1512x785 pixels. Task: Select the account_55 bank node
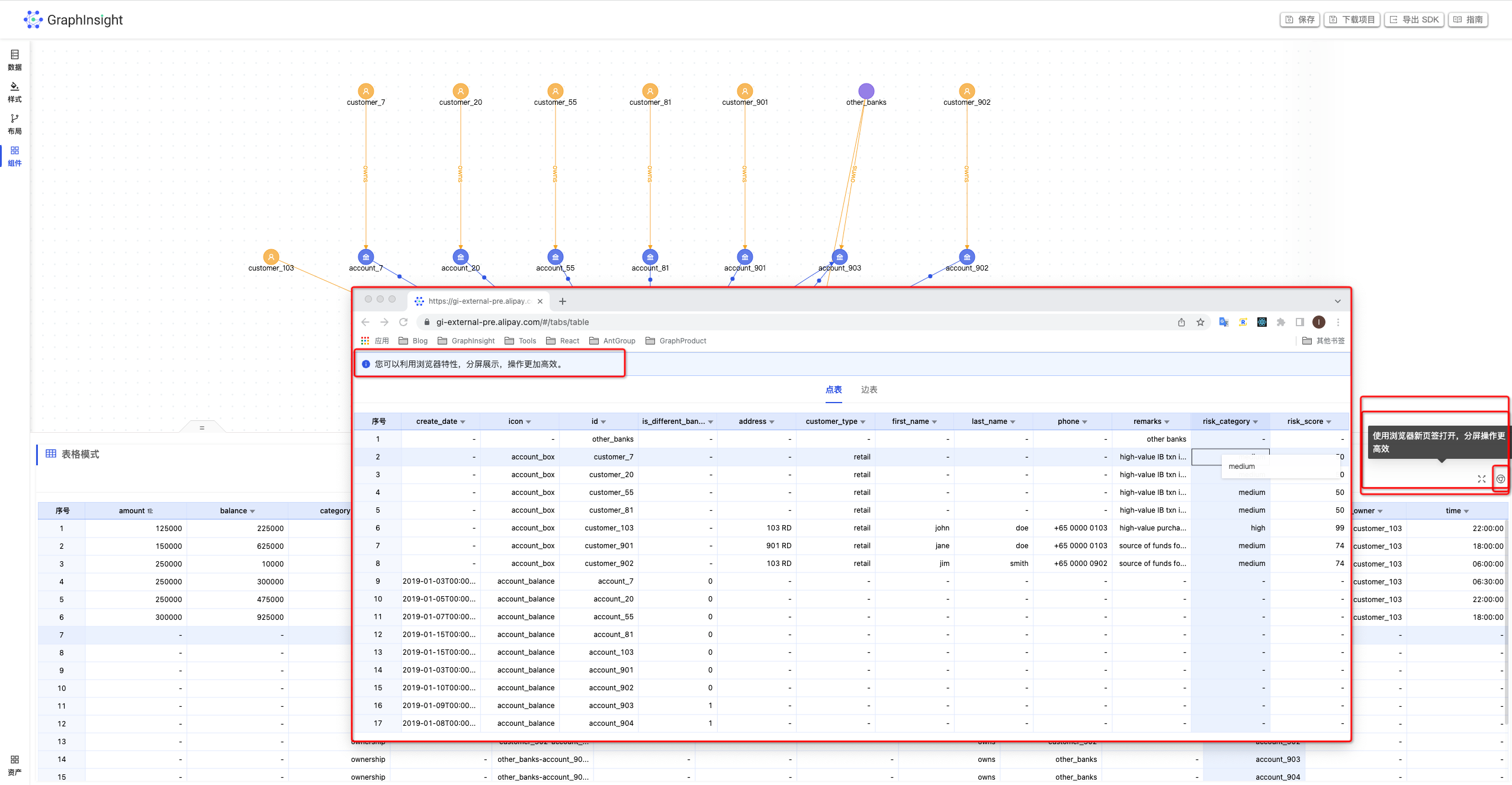tap(556, 257)
